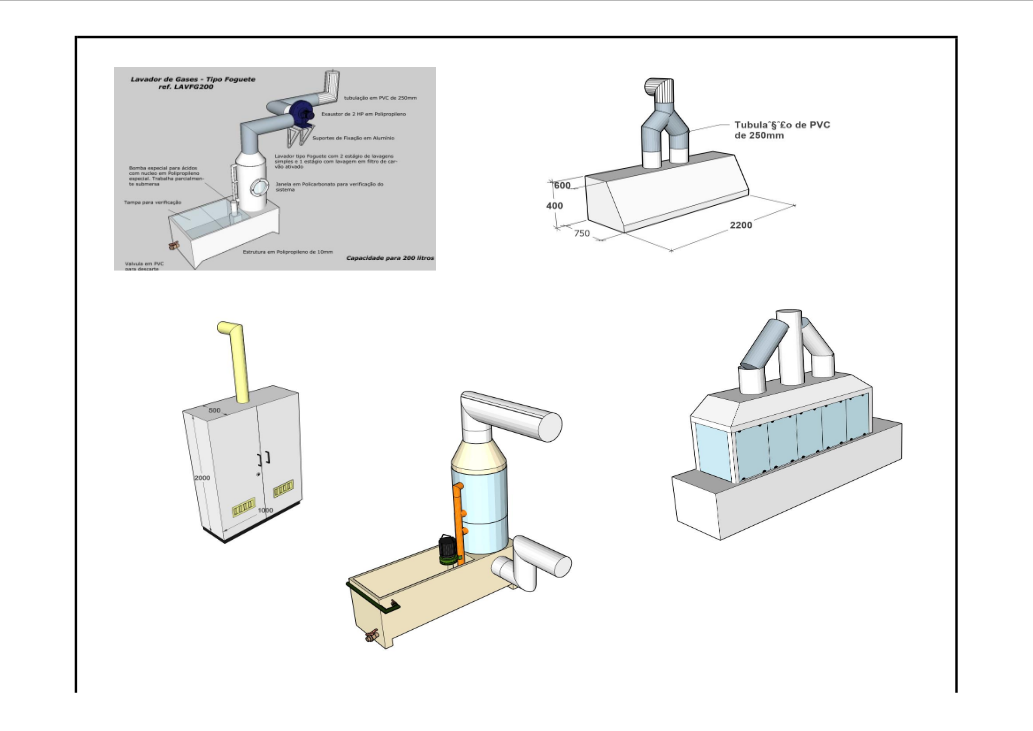This screenshot has width=1033, height=731.
Task: Click the cabinet door handles
Action: [264, 458]
